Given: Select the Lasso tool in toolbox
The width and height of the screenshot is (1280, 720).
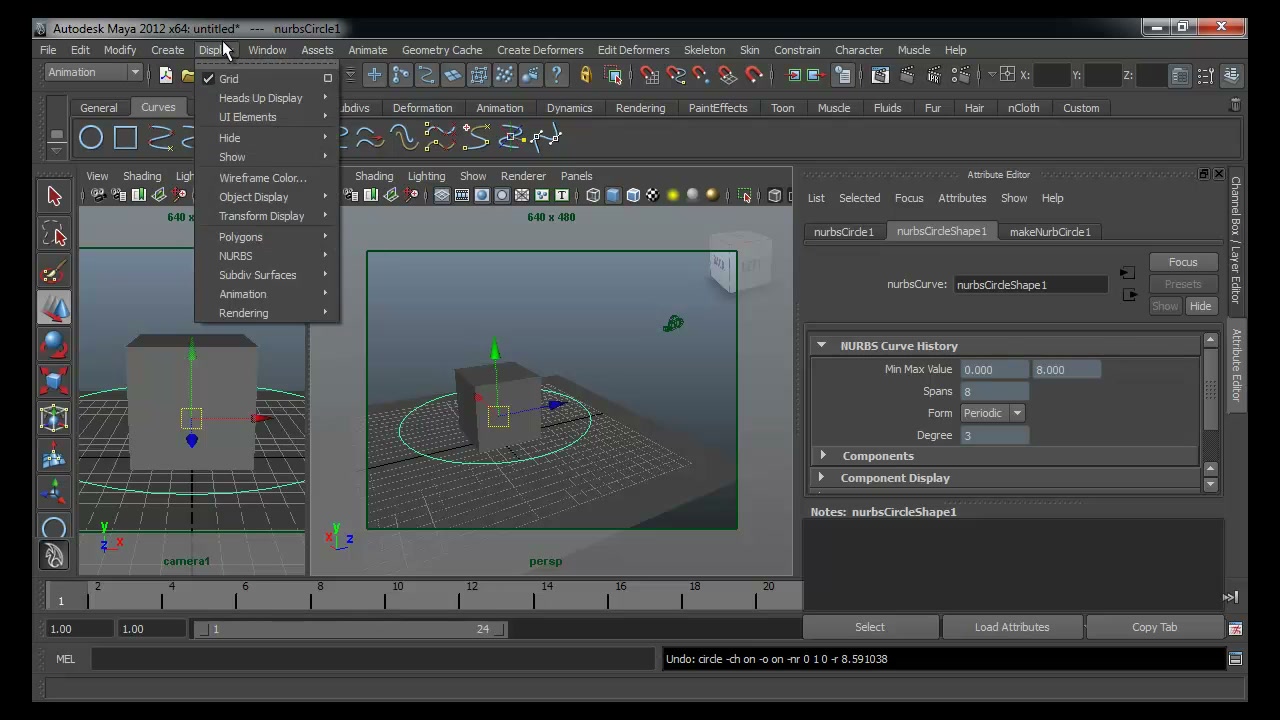Looking at the screenshot, I should point(54,235).
